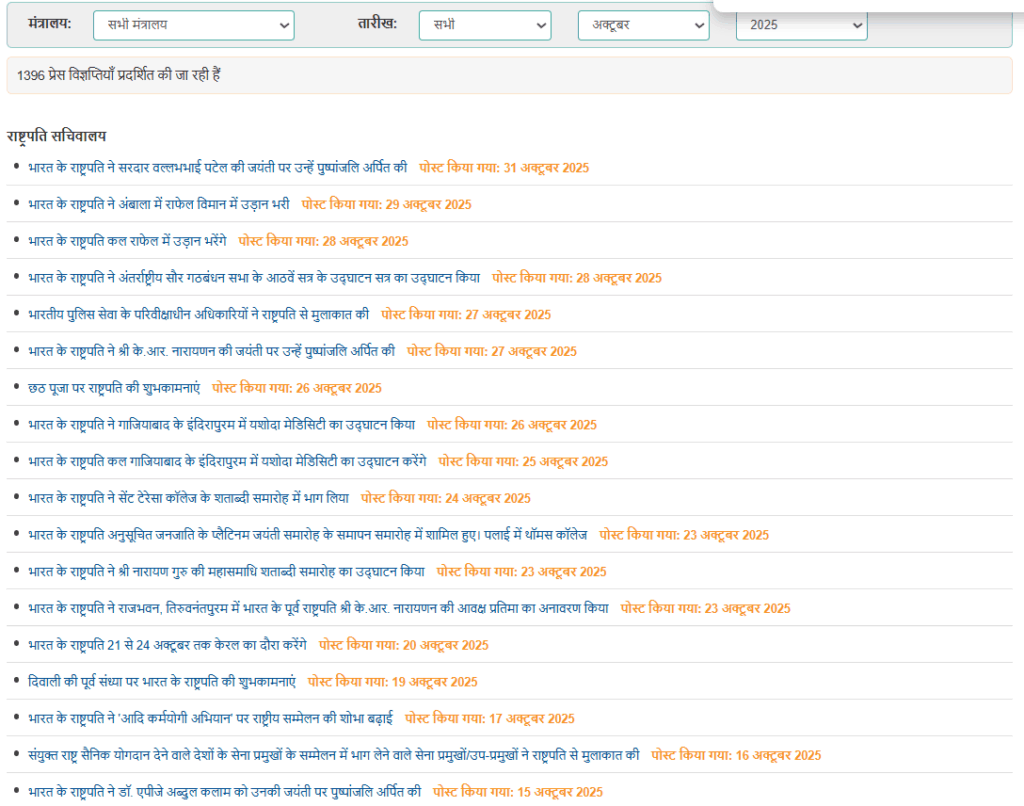Open सेंट टेरेसा कॉलेज centenary release
1024x806 pixels.
coord(189,498)
